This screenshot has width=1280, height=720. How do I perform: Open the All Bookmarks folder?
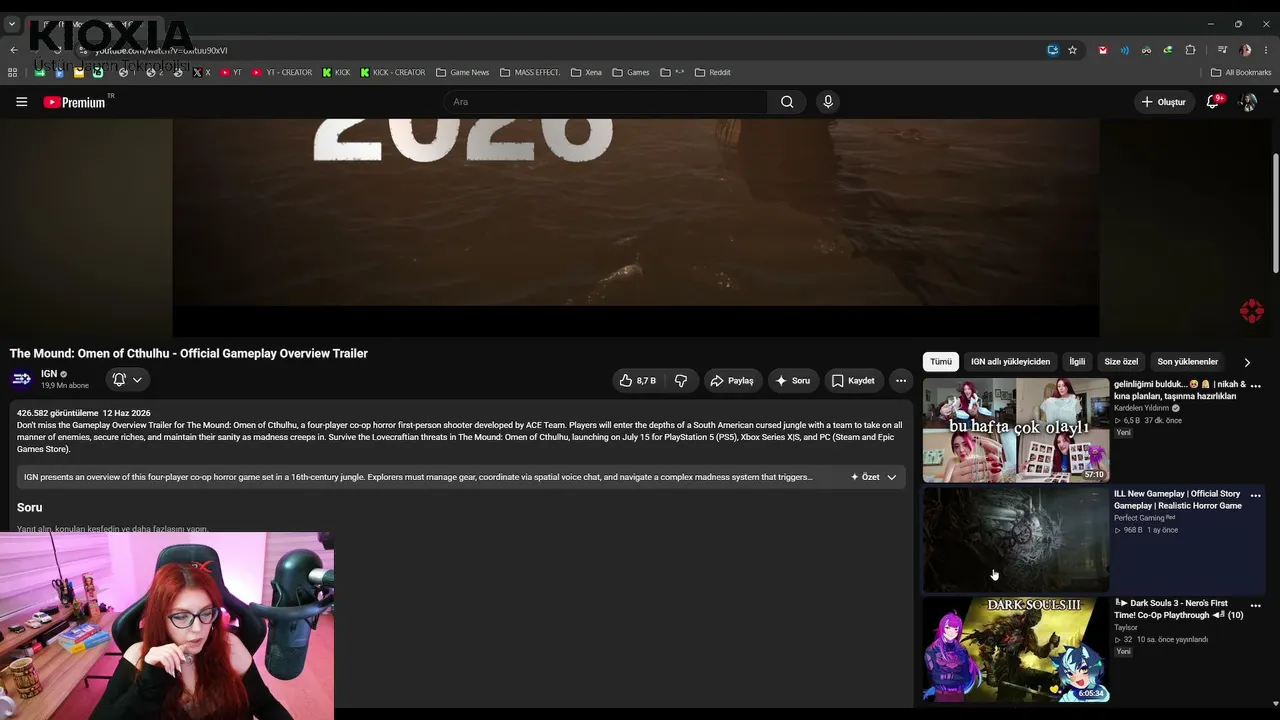tap(1241, 72)
